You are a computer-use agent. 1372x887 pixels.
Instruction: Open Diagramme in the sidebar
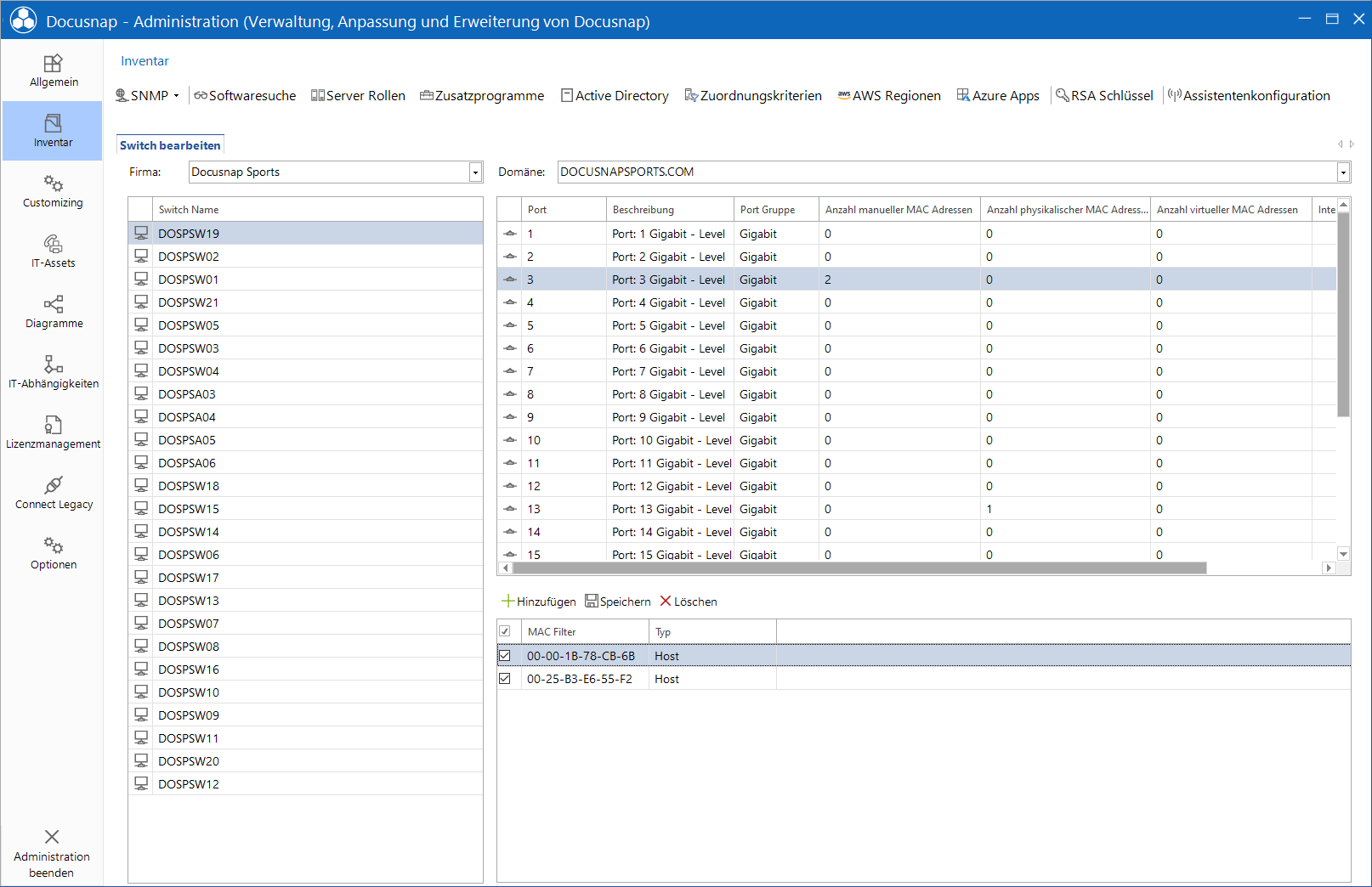53,312
